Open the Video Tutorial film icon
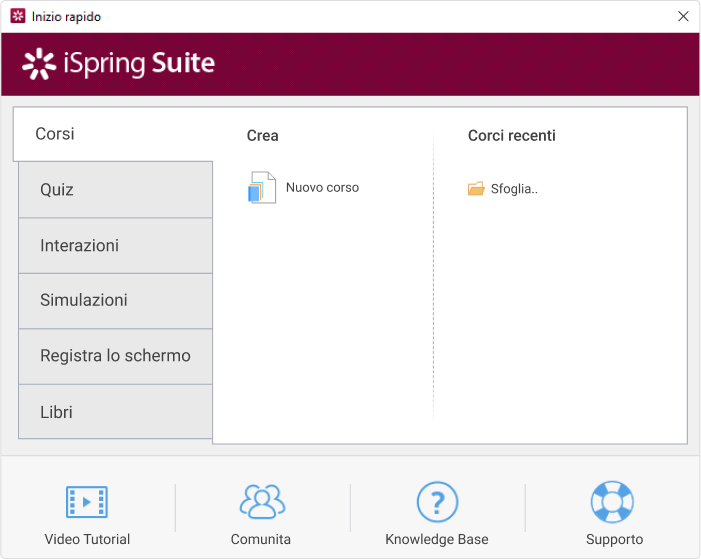This screenshot has width=701, height=559. [x=87, y=502]
